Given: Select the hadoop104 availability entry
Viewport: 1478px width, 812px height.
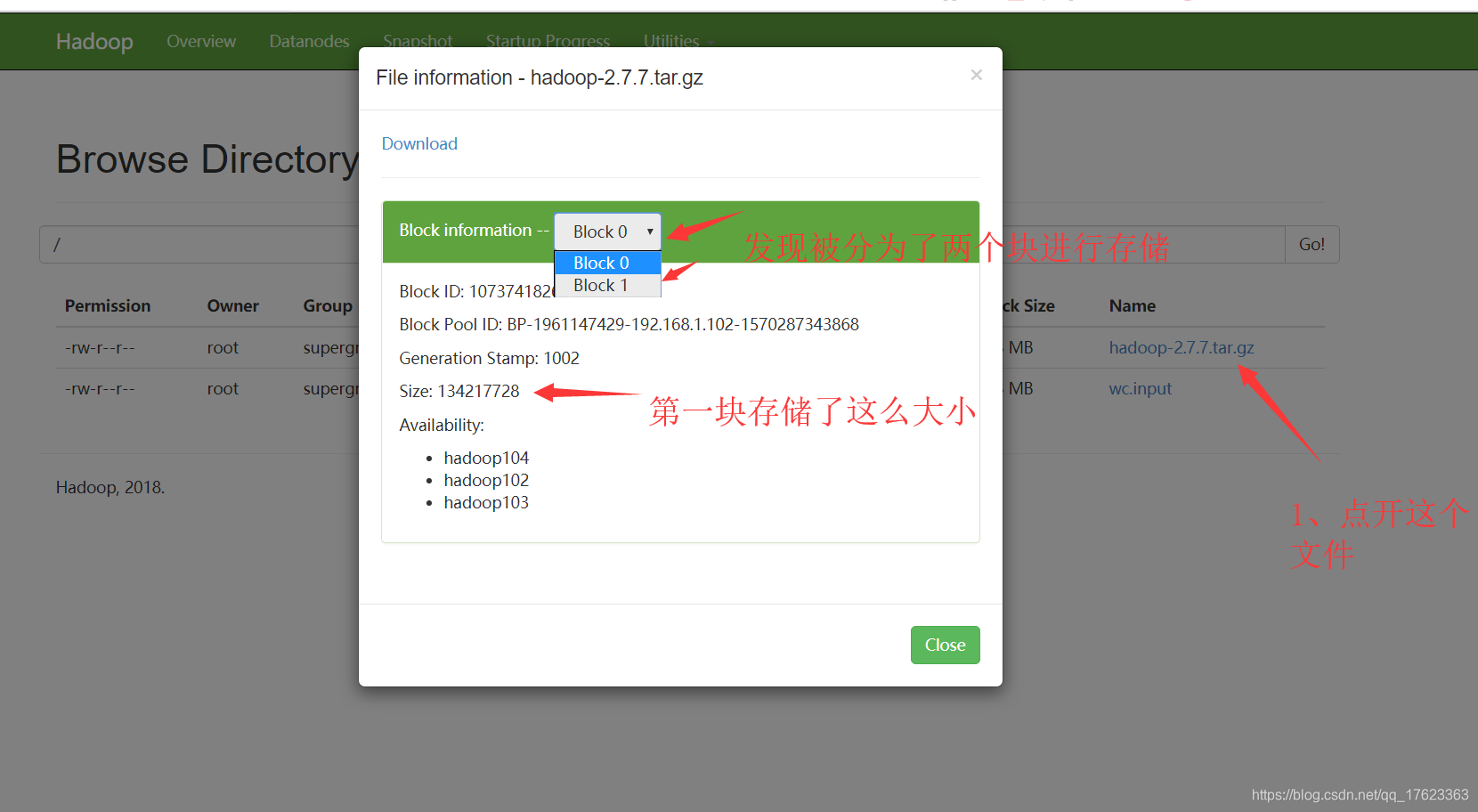Looking at the screenshot, I should [x=486, y=458].
